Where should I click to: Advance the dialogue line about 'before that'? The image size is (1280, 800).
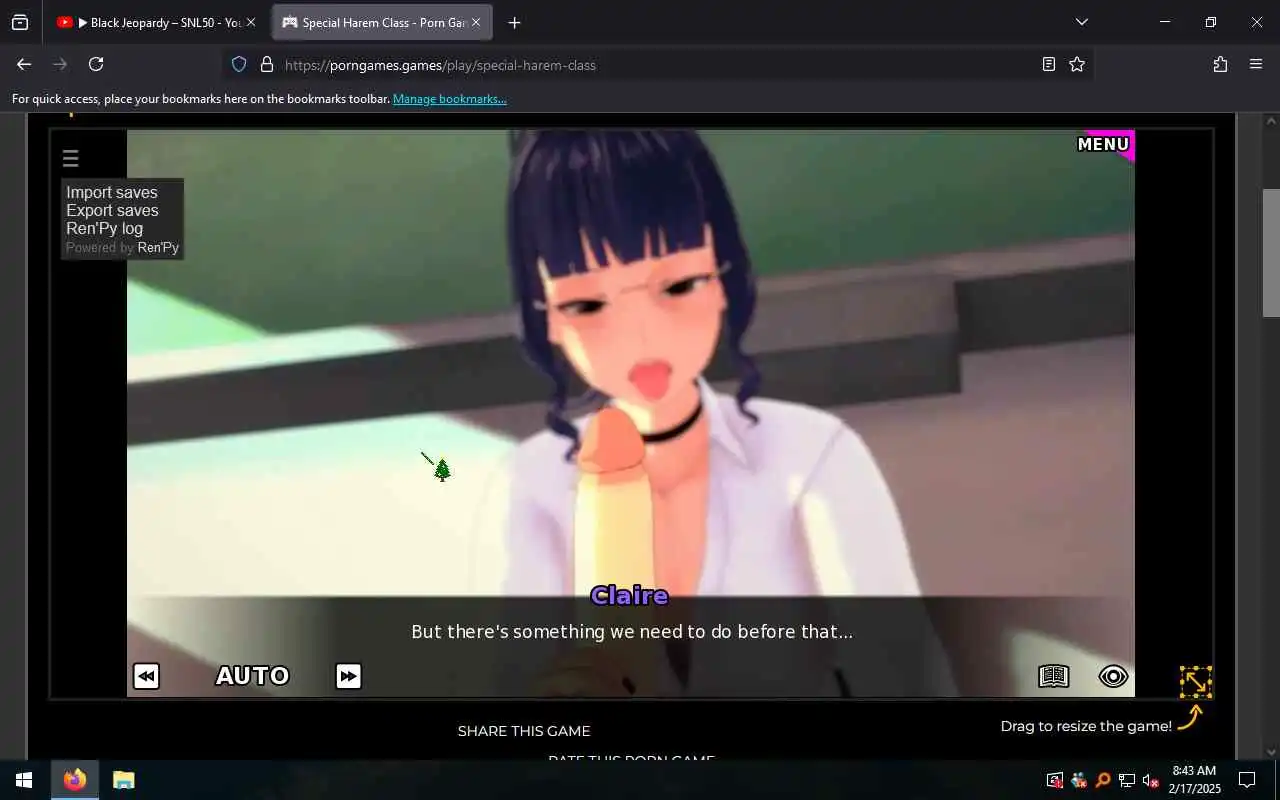tap(632, 632)
